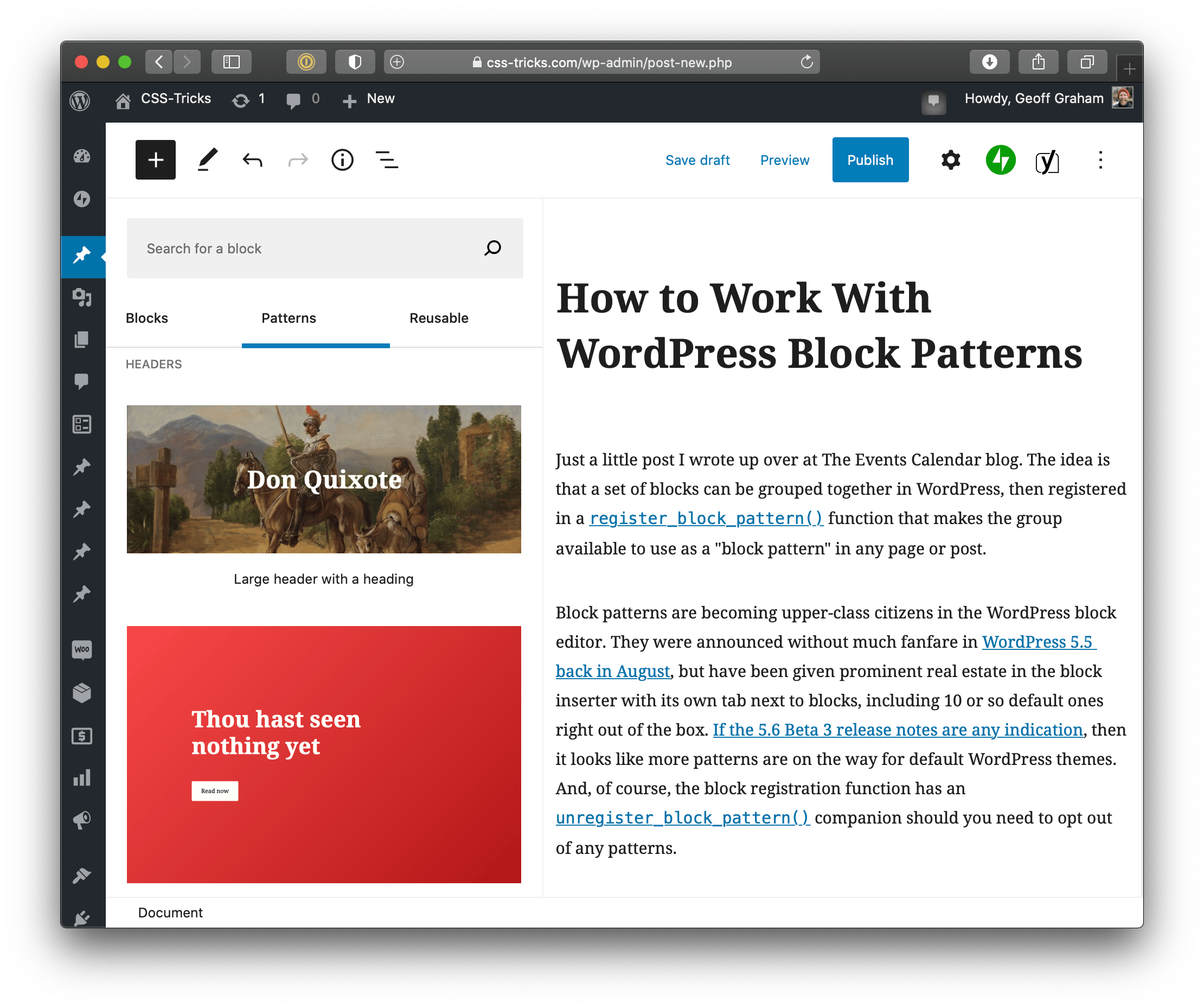
Task: Open the WooCommerce Woo icon
Action: (x=82, y=649)
